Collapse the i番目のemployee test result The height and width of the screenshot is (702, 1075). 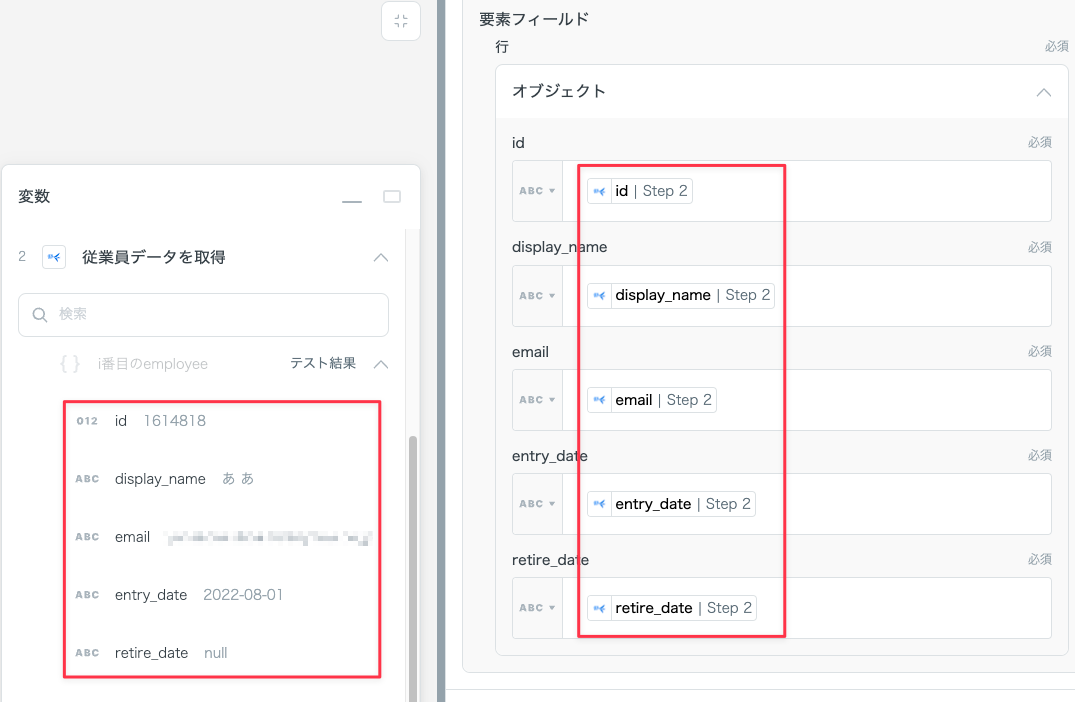tap(380, 364)
